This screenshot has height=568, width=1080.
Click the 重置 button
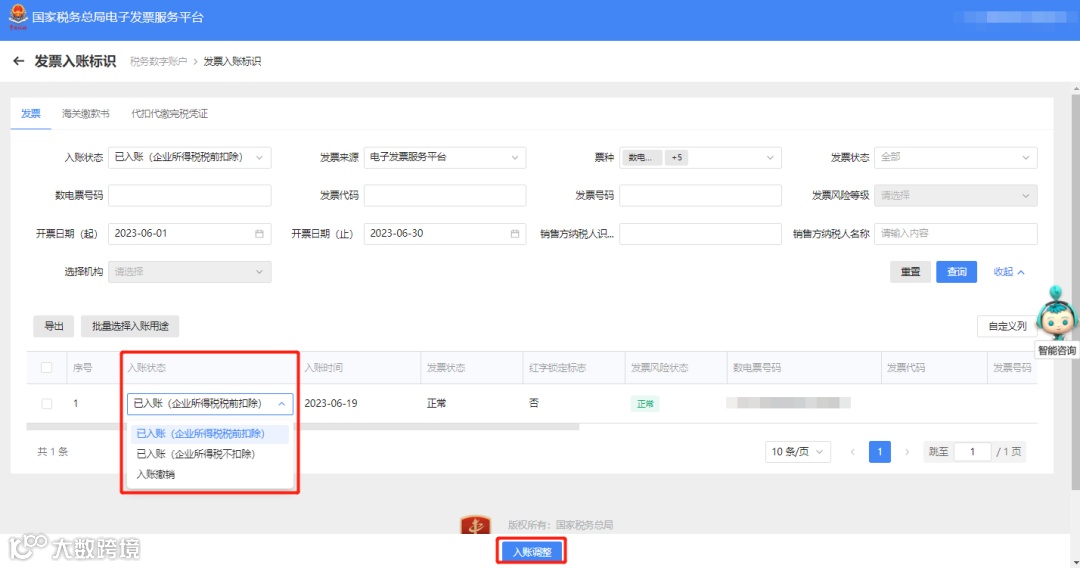tap(910, 272)
